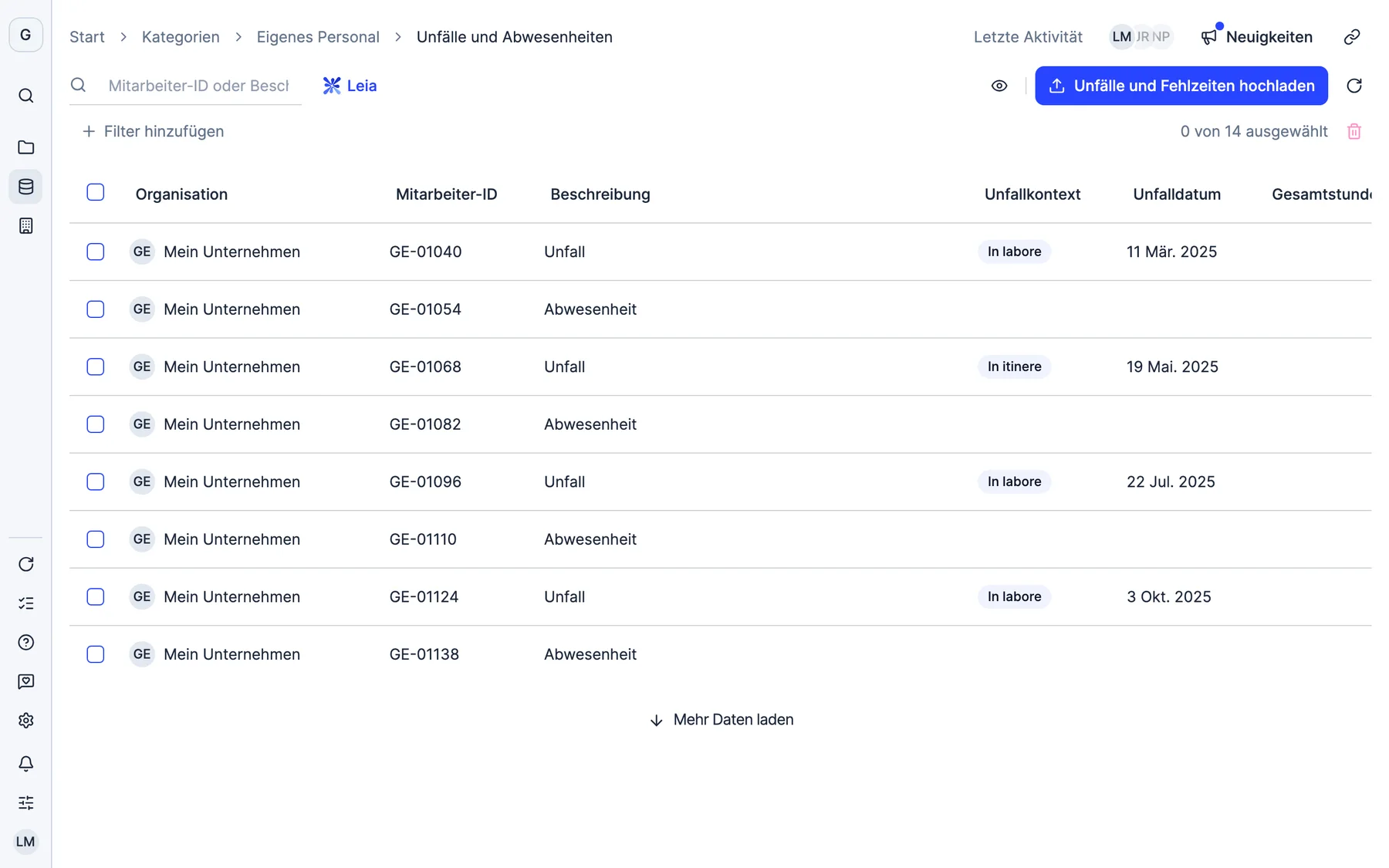Image resolution: width=1389 pixels, height=868 pixels.
Task: Open the Leia assistant link
Action: click(350, 86)
